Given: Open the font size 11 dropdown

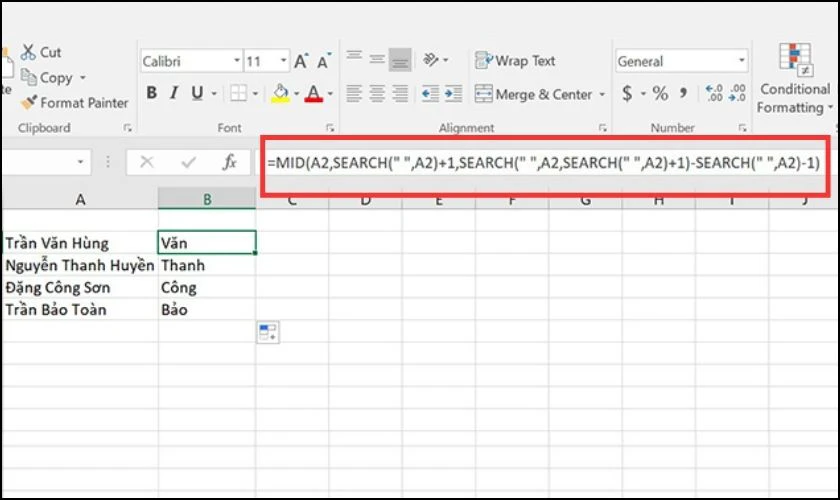Looking at the screenshot, I should point(283,61).
